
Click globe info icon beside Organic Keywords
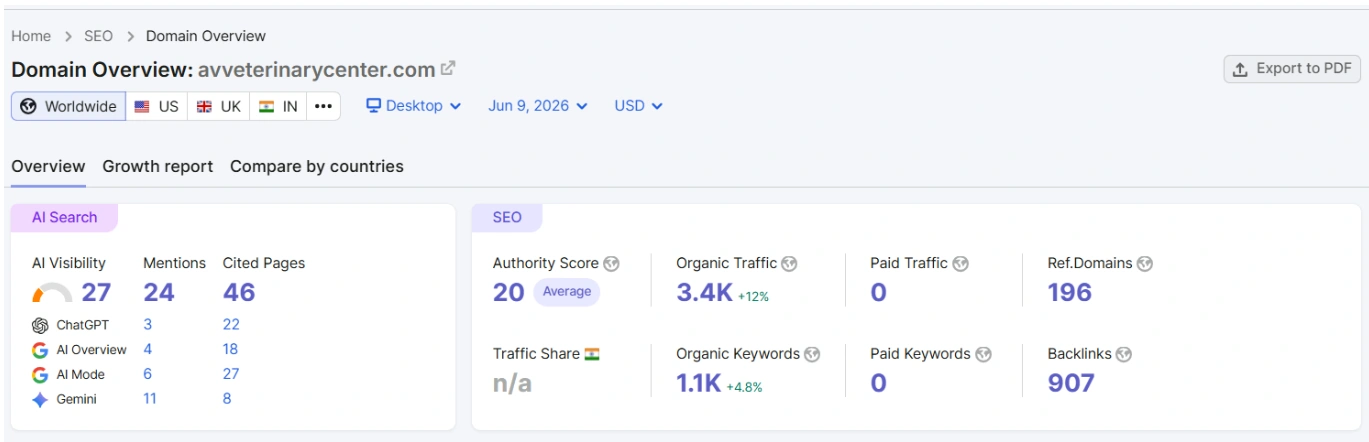[812, 354]
